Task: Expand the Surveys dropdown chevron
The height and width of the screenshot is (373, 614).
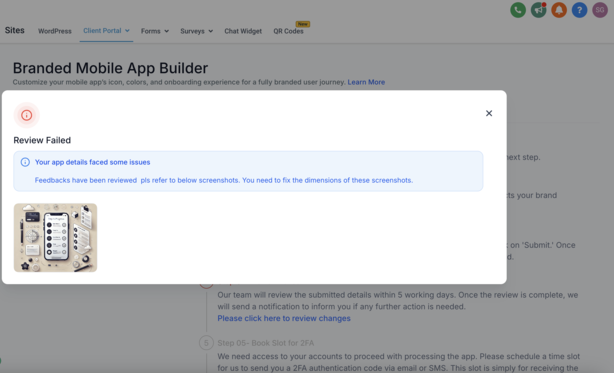Action: click(211, 31)
